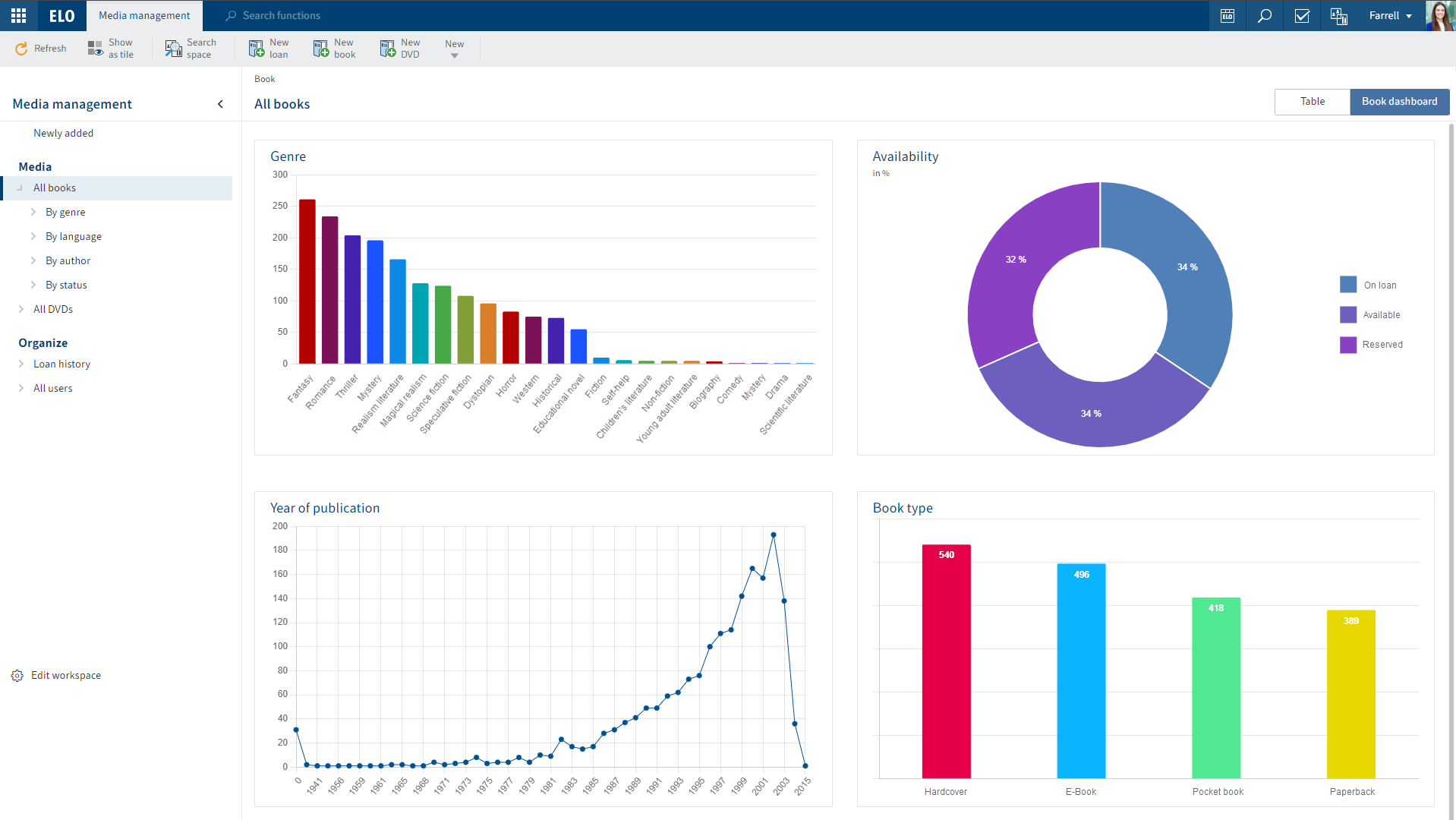
Task: Open the ELO calendar icon in the header
Action: (1227, 15)
